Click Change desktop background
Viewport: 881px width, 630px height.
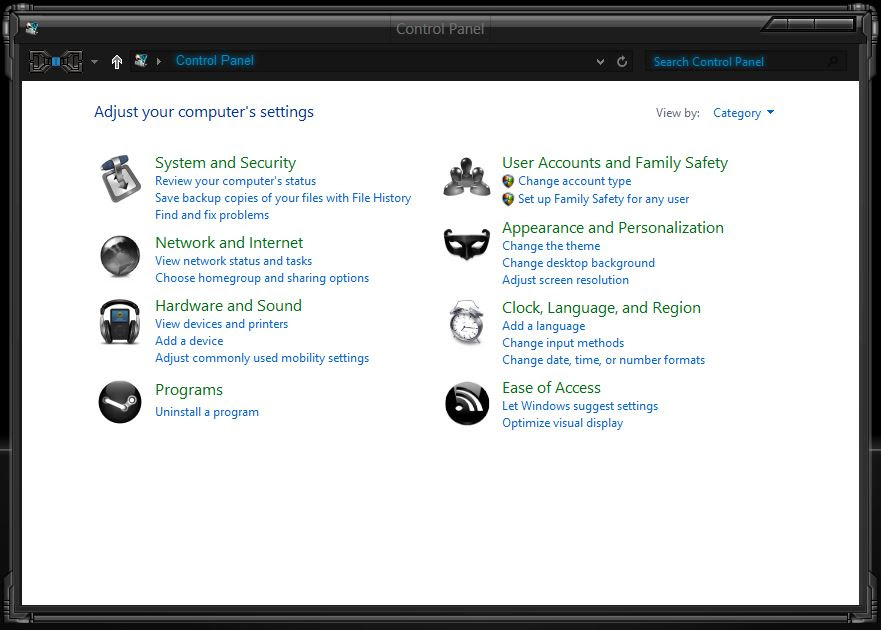(x=578, y=263)
